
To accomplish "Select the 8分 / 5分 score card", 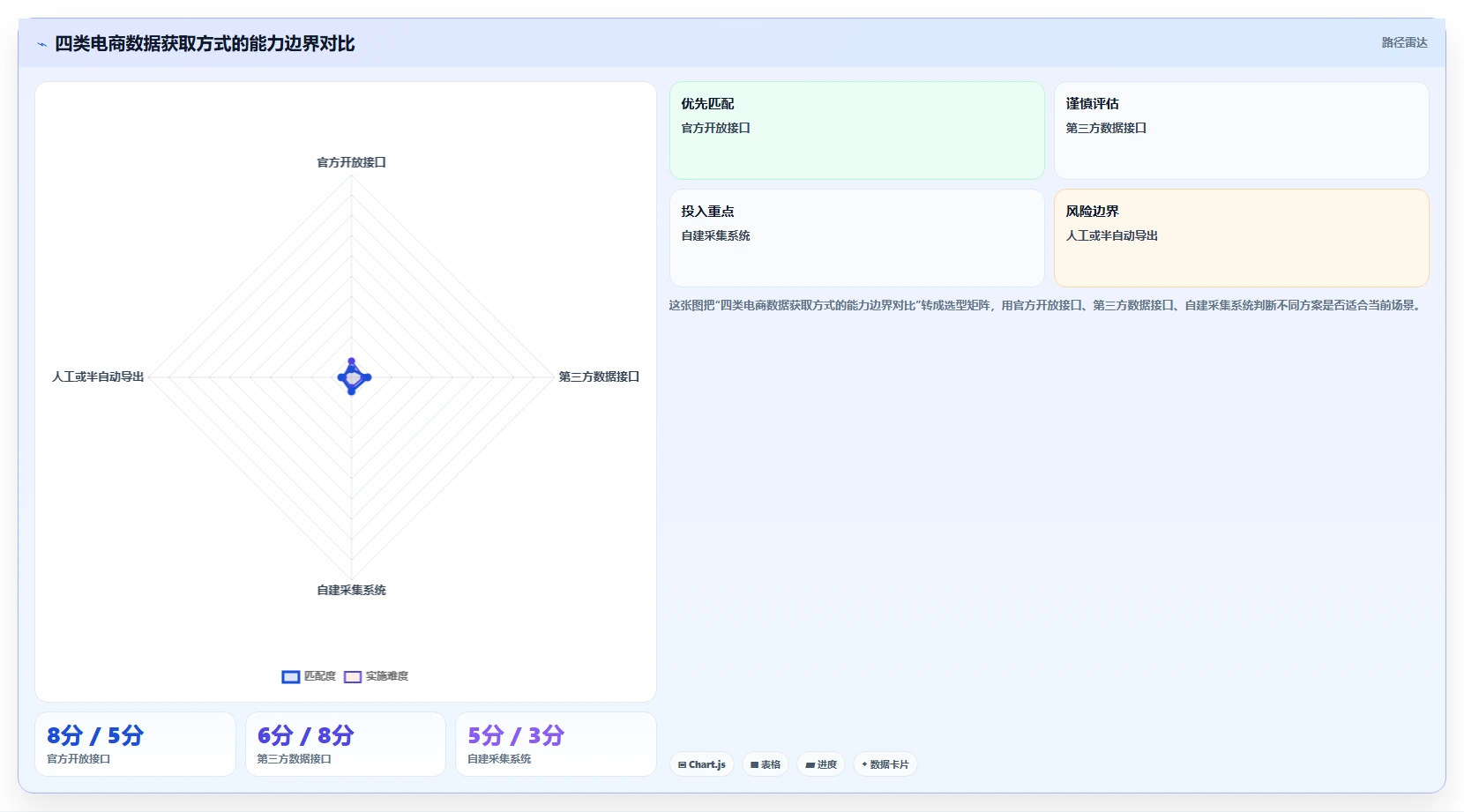I will click(x=135, y=744).
